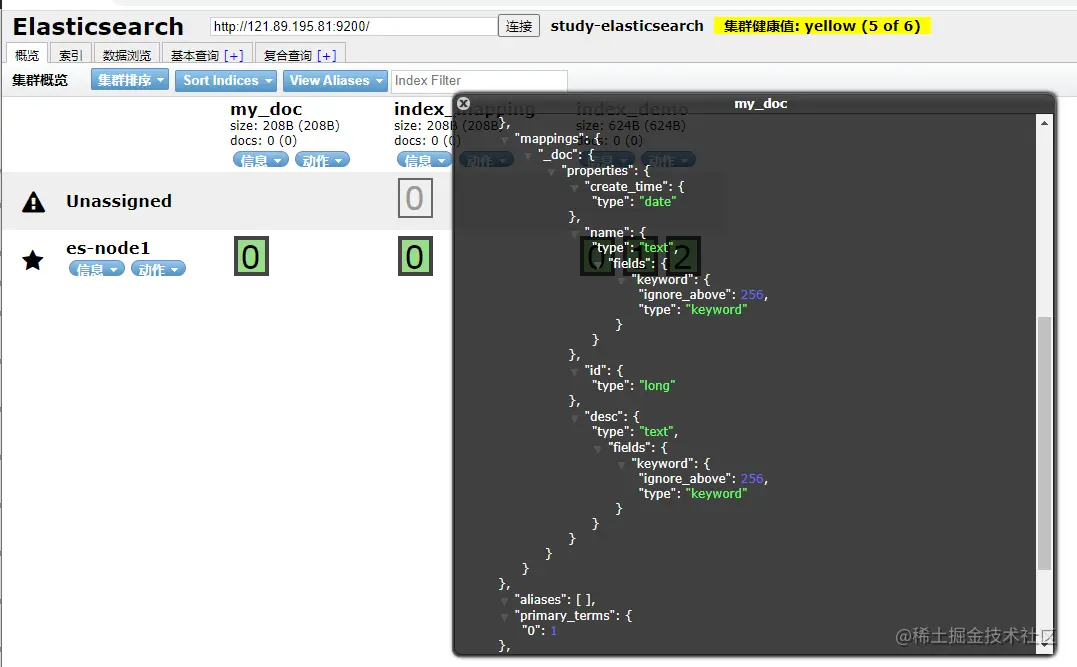Open the es-node1 动作 dropdown
This screenshot has width=1077, height=667.
[159, 269]
